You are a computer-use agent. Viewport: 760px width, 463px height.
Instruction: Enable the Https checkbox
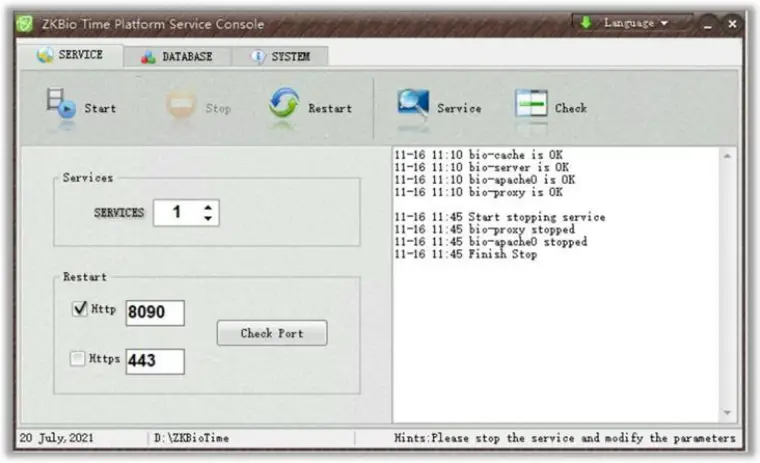coord(78,359)
